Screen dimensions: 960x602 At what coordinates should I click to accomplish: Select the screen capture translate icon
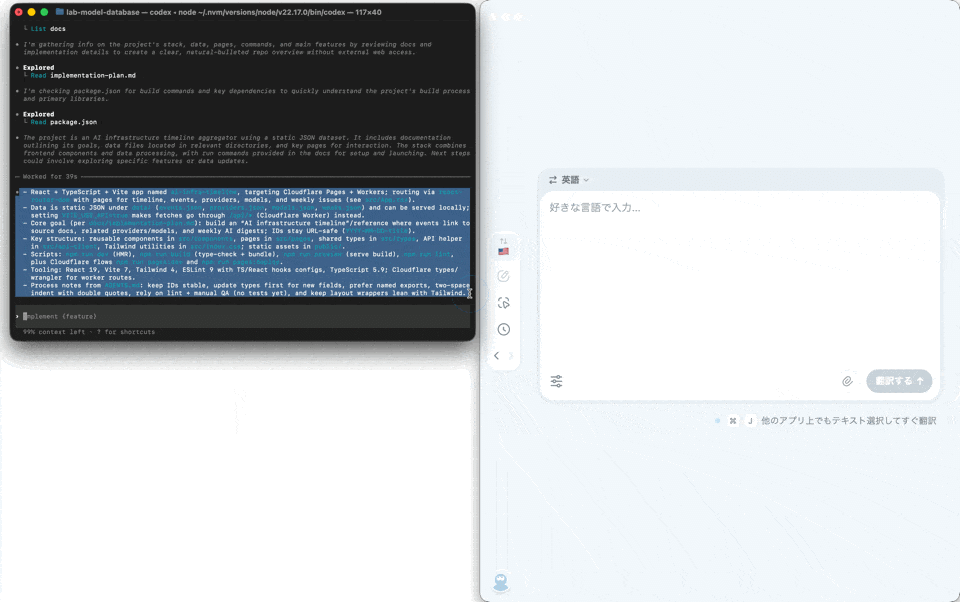[x=503, y=303]
